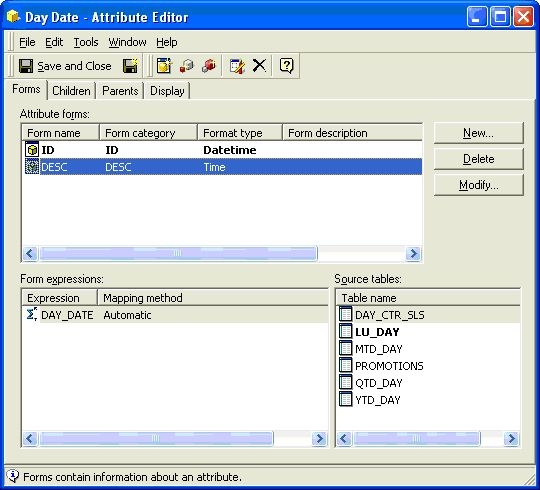
Task: Click the PROMOTIONS table icon
Action: pyautogui.click(x=345, y=365)
